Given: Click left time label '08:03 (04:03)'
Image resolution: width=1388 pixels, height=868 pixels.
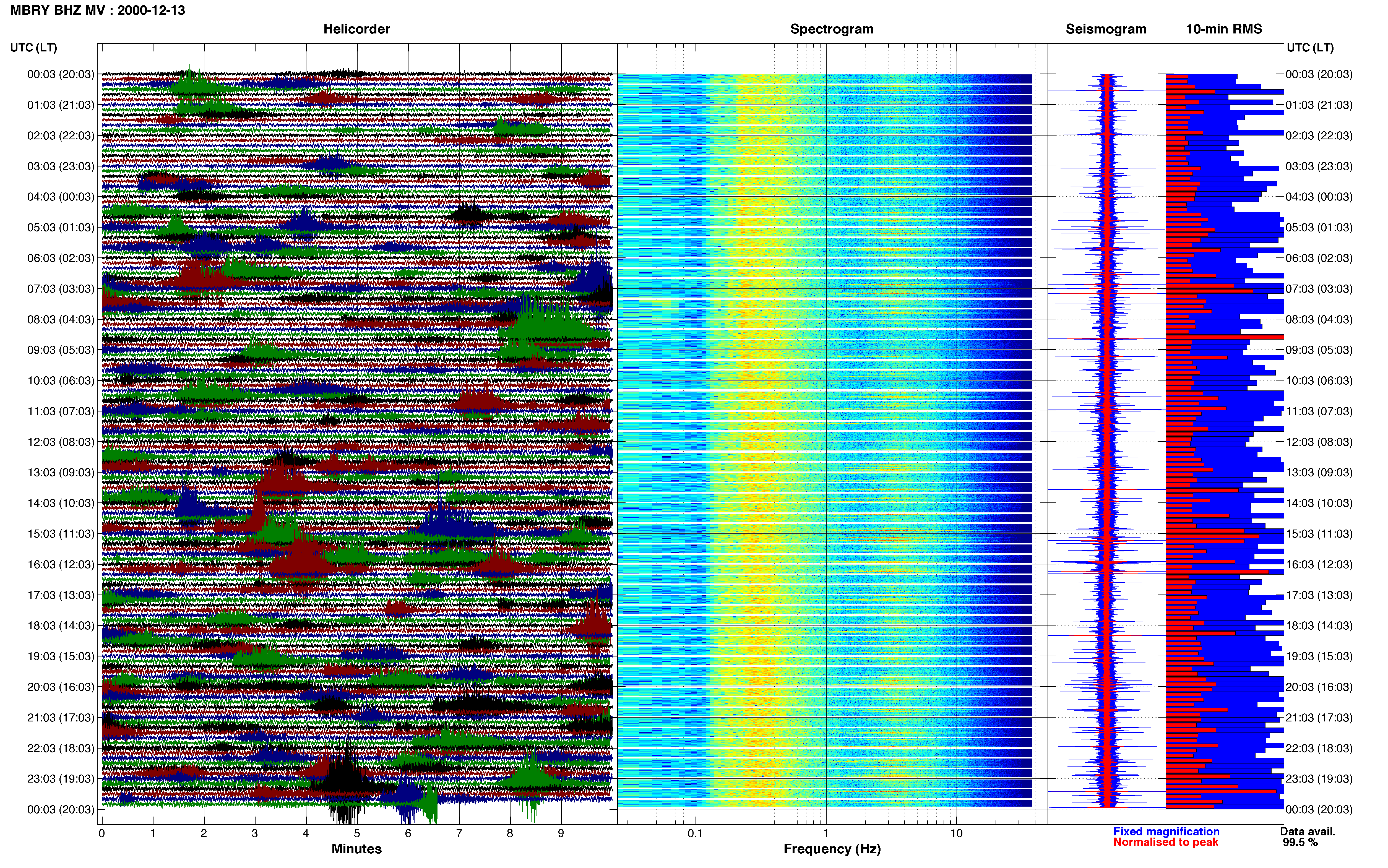Looking at the screenshot, I should [x=60, y=319].
